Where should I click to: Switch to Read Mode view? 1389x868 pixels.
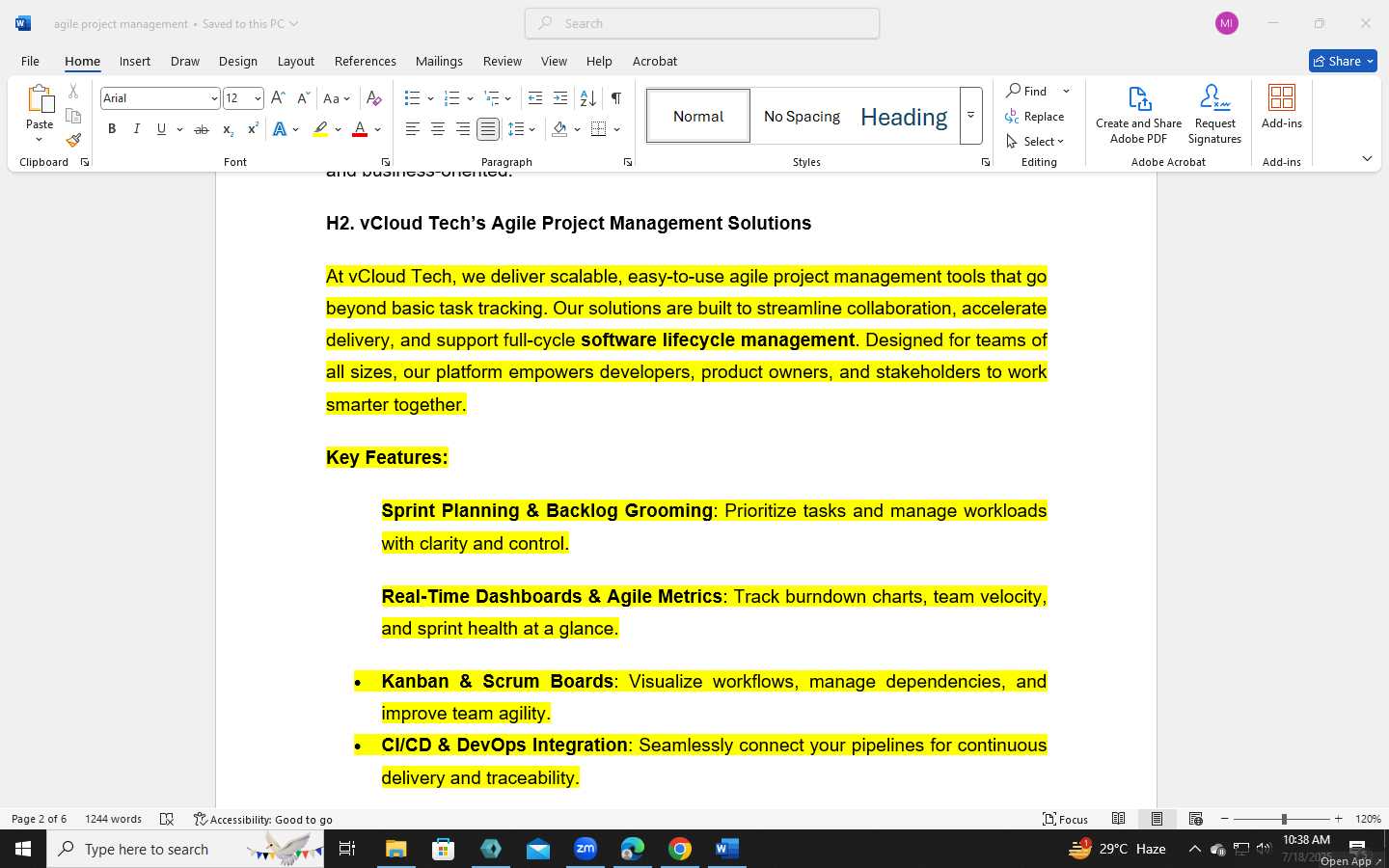[1118, 819]
